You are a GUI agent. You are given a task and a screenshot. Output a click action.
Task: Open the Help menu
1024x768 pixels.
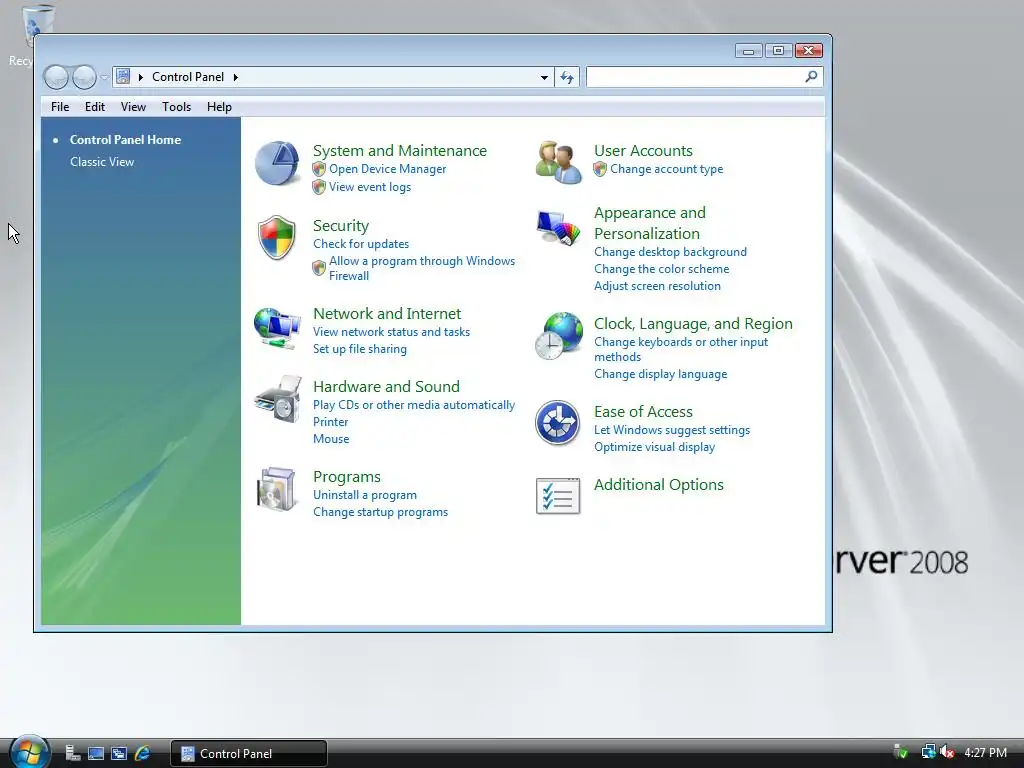(219, 106)
